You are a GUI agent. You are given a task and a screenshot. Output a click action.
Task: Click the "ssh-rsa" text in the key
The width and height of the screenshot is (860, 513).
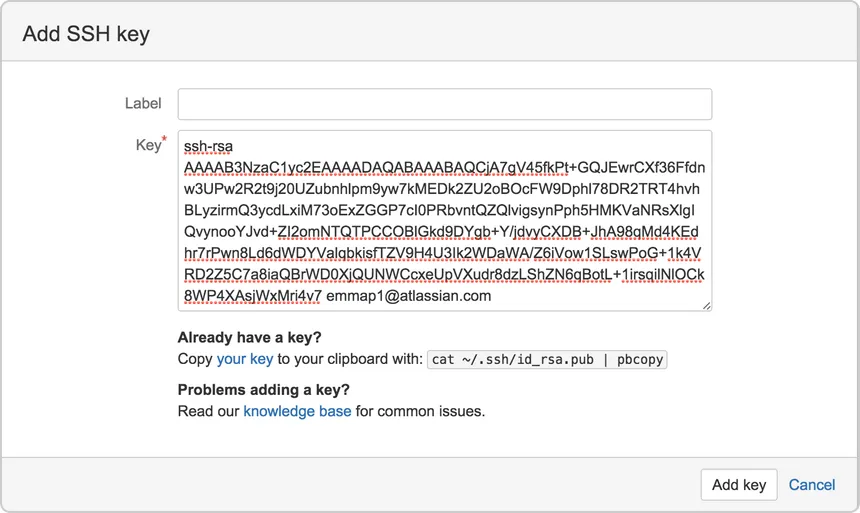(x=208, y=147)
